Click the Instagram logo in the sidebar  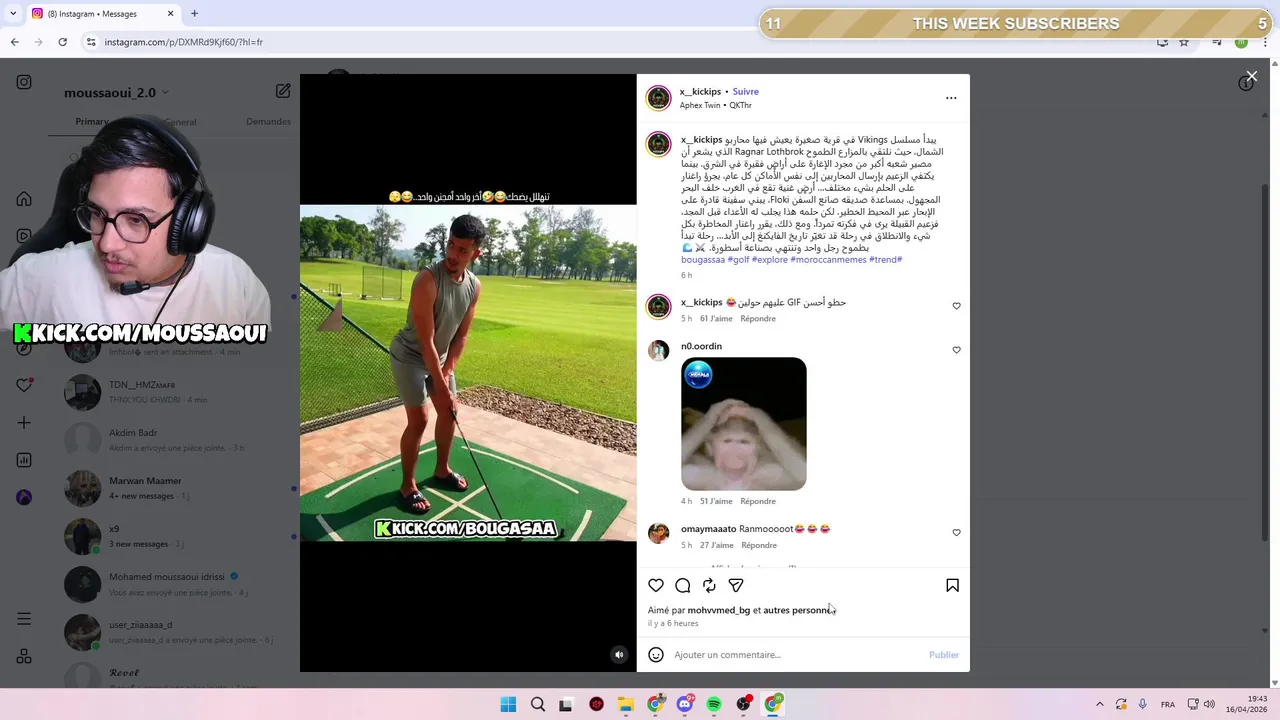[x=24, y=83]
